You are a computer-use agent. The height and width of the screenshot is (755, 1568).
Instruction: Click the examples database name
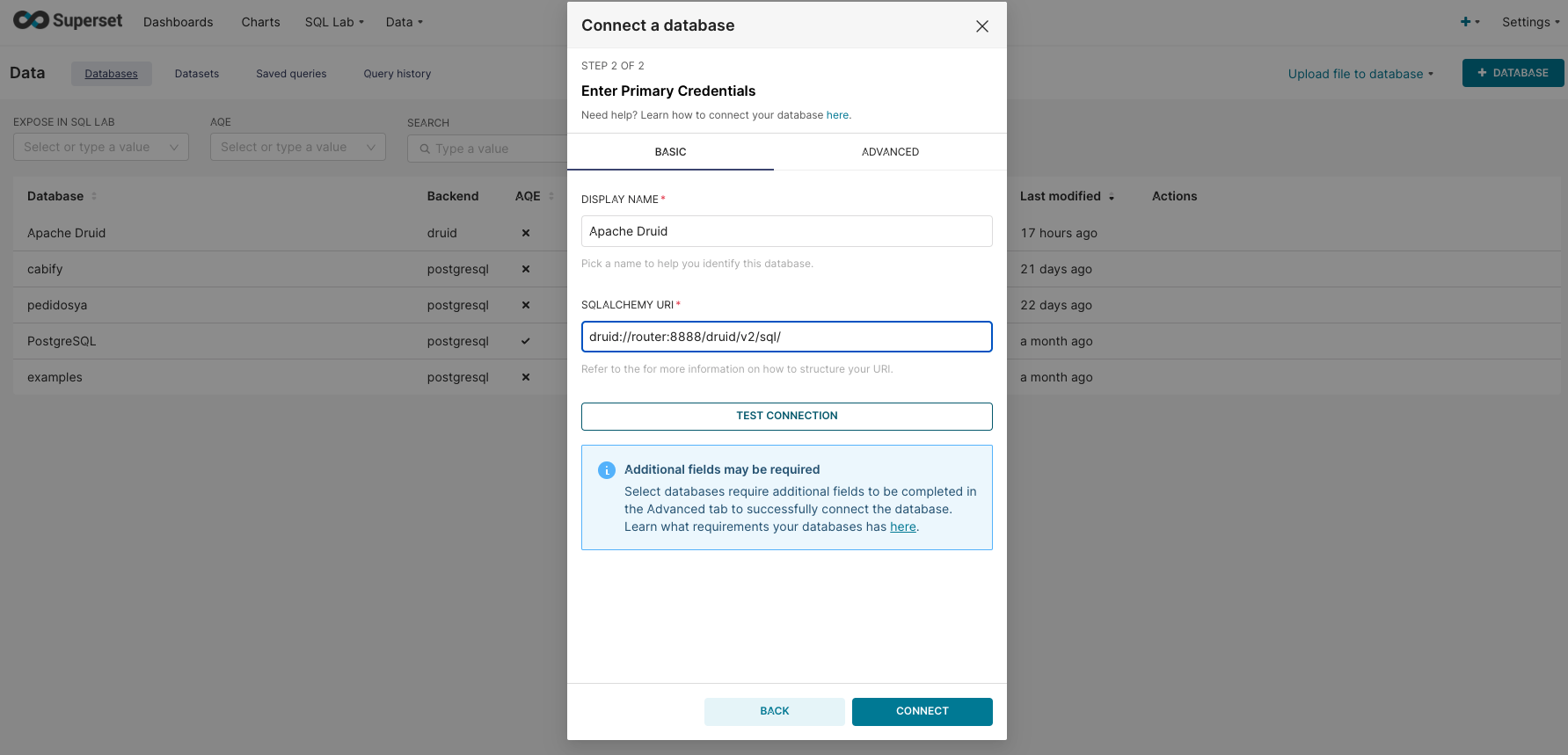coord(55,377)
